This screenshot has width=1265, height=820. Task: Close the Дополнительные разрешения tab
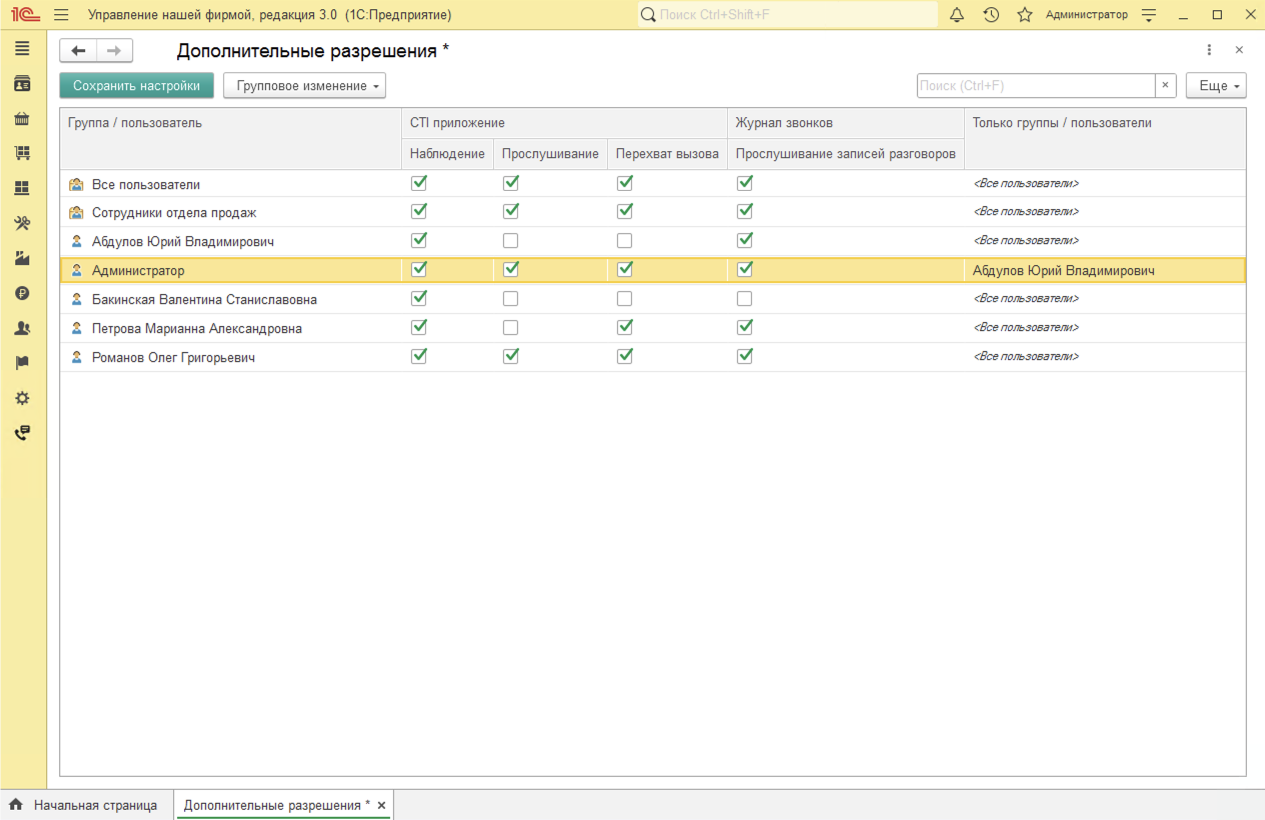[x=381, y=805]
